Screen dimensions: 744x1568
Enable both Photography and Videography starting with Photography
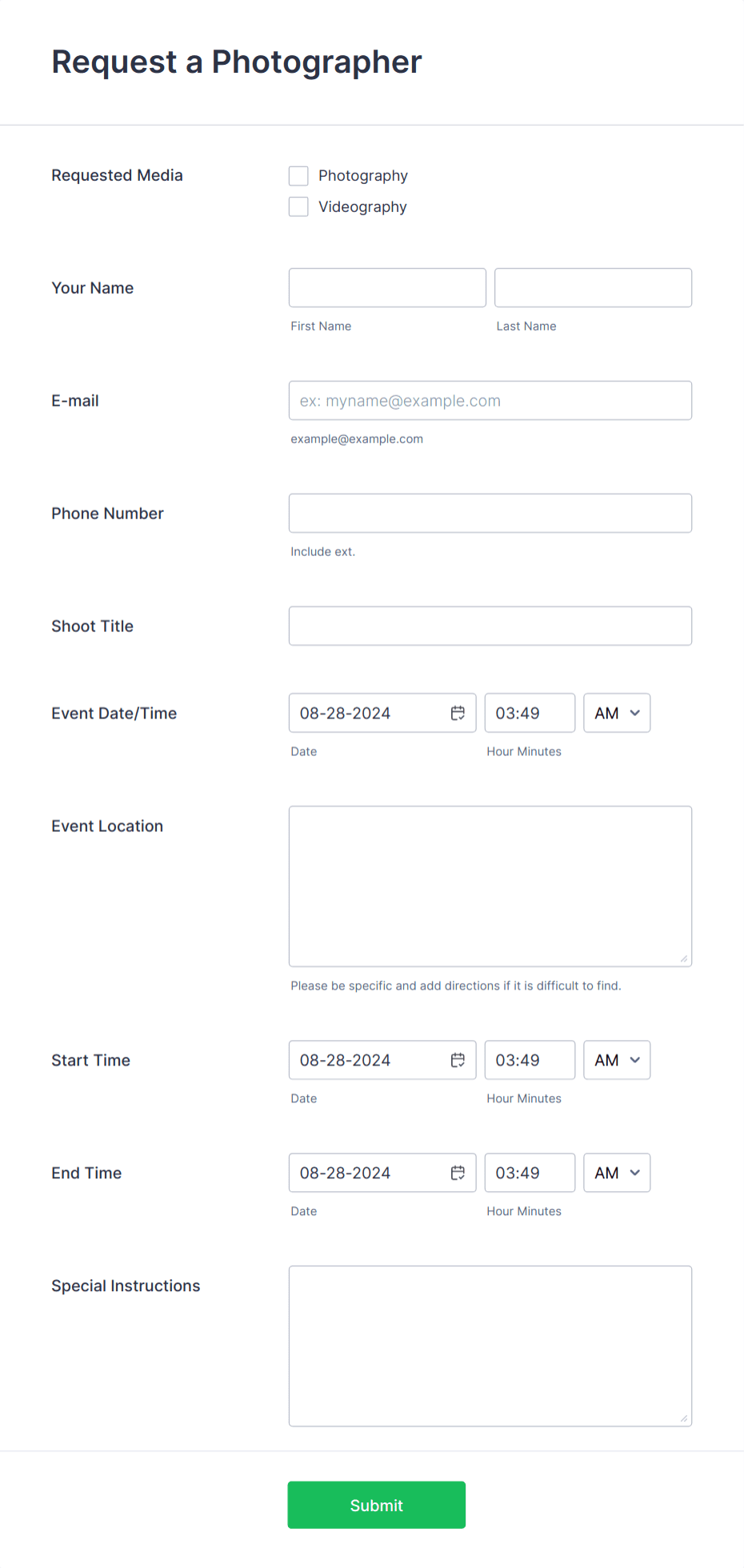click(298, 175)
